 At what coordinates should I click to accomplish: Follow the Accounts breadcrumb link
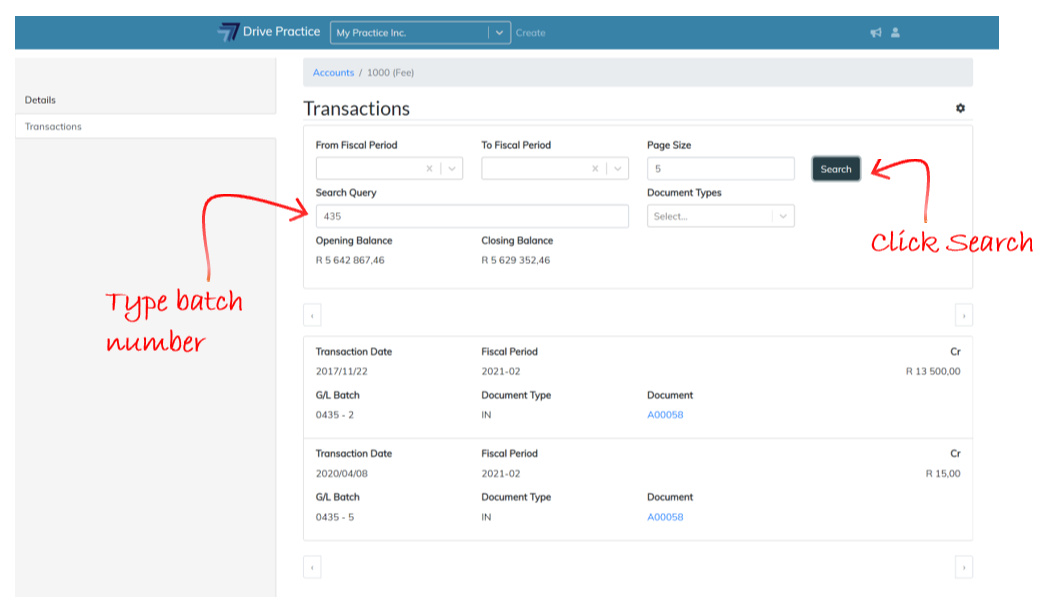click(x=333, y=73)
